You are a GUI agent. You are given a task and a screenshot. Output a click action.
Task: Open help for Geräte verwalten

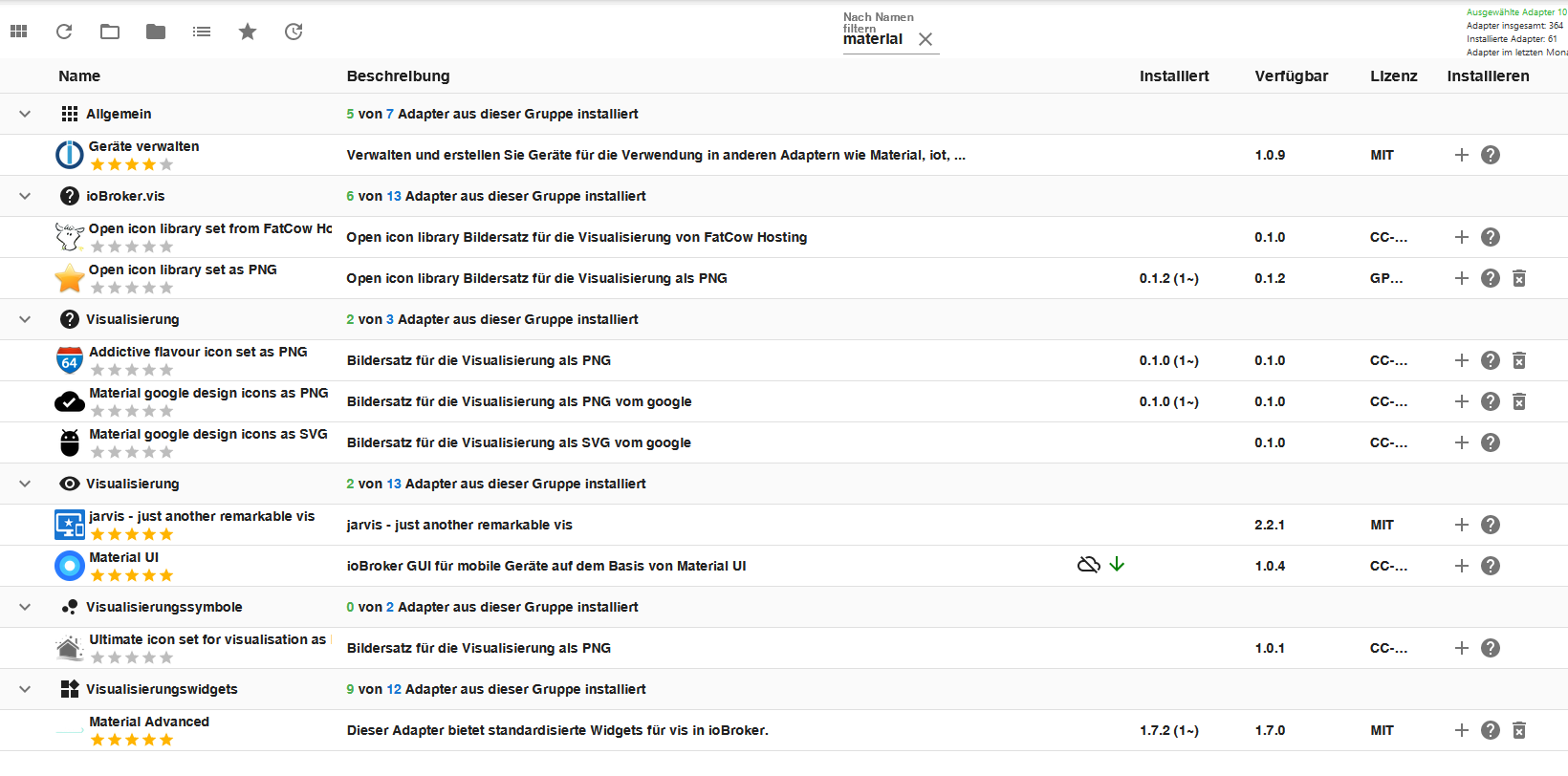(x=1491, y=155)
